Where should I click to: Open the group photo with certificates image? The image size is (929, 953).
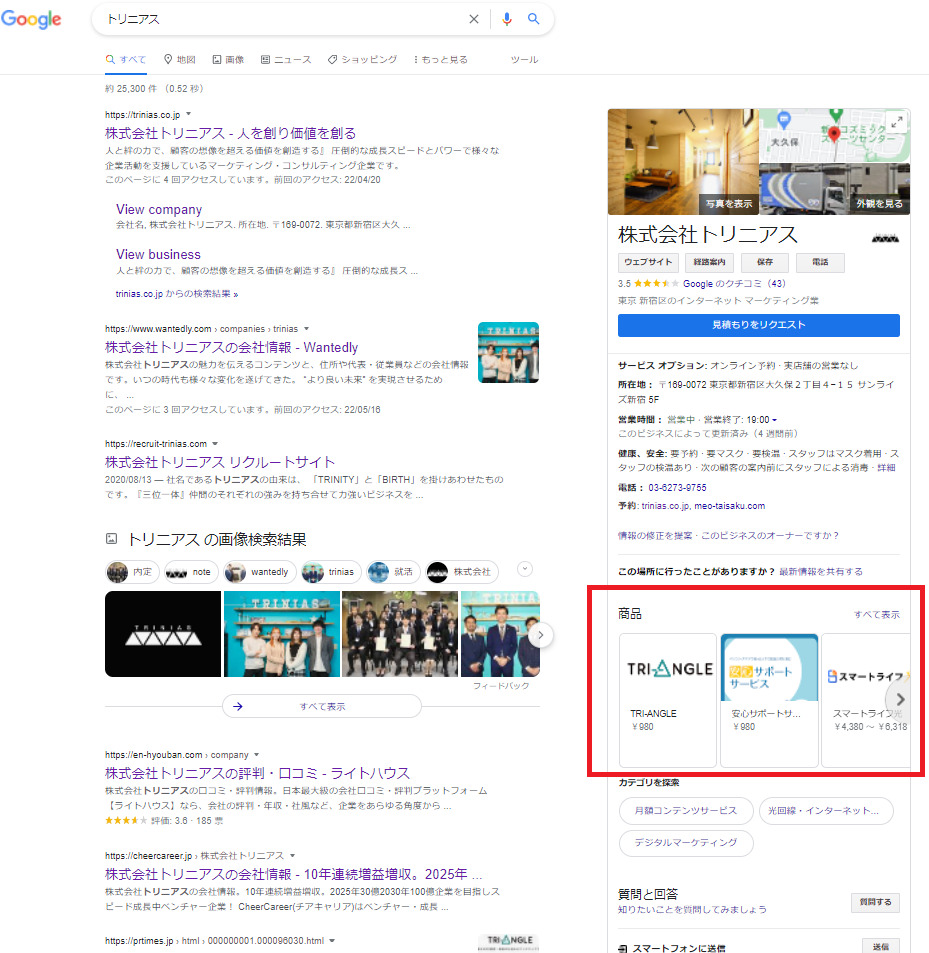400,634
